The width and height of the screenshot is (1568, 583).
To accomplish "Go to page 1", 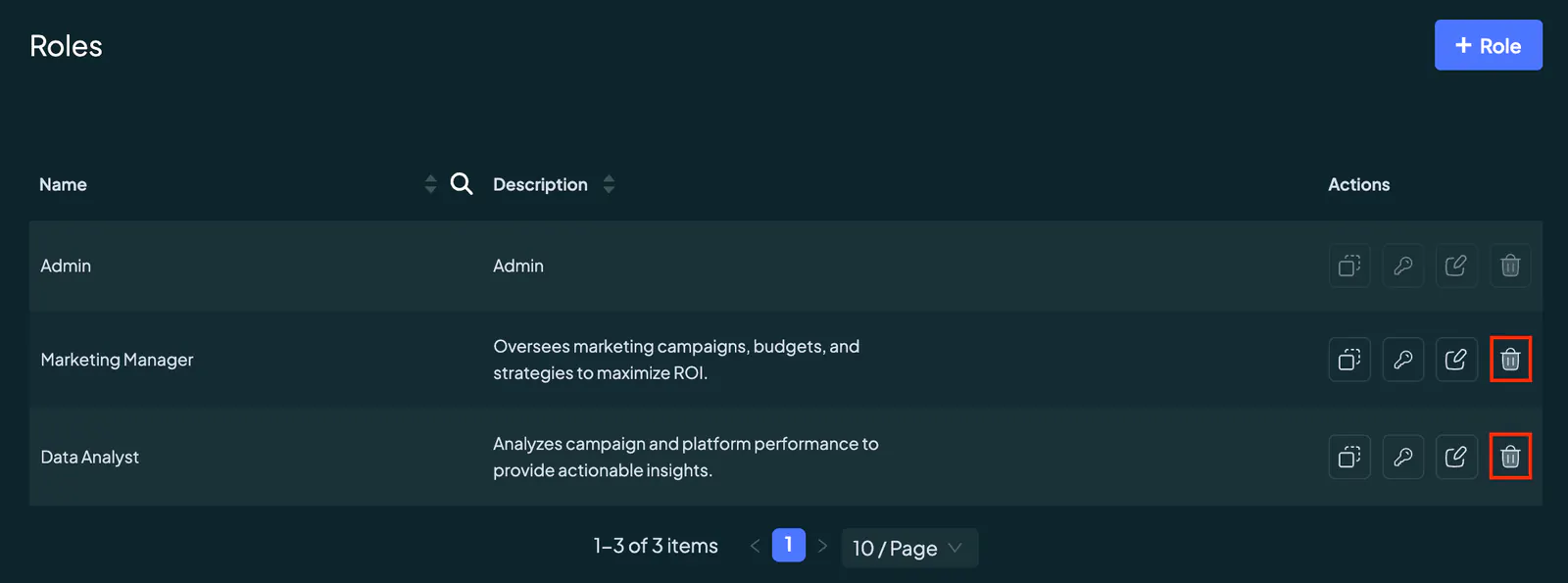I will (789, 545).
